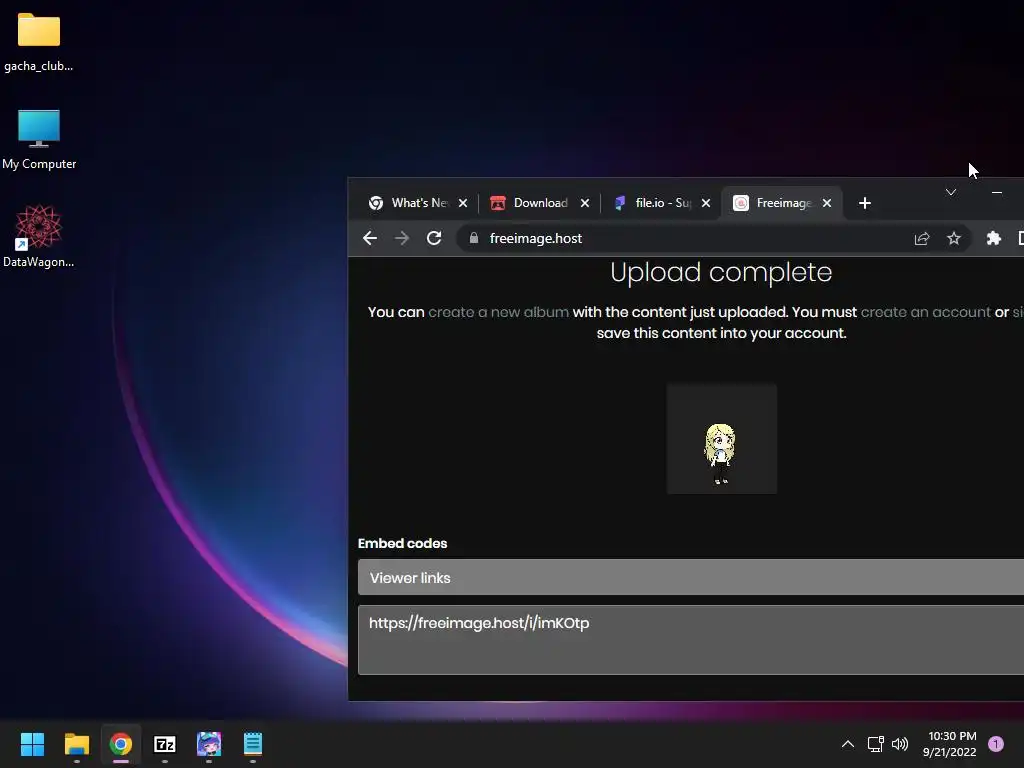Viewport: 1024px width, 768px height.
Task: Show hidden system tray icons
Action: tap(848, 744)
